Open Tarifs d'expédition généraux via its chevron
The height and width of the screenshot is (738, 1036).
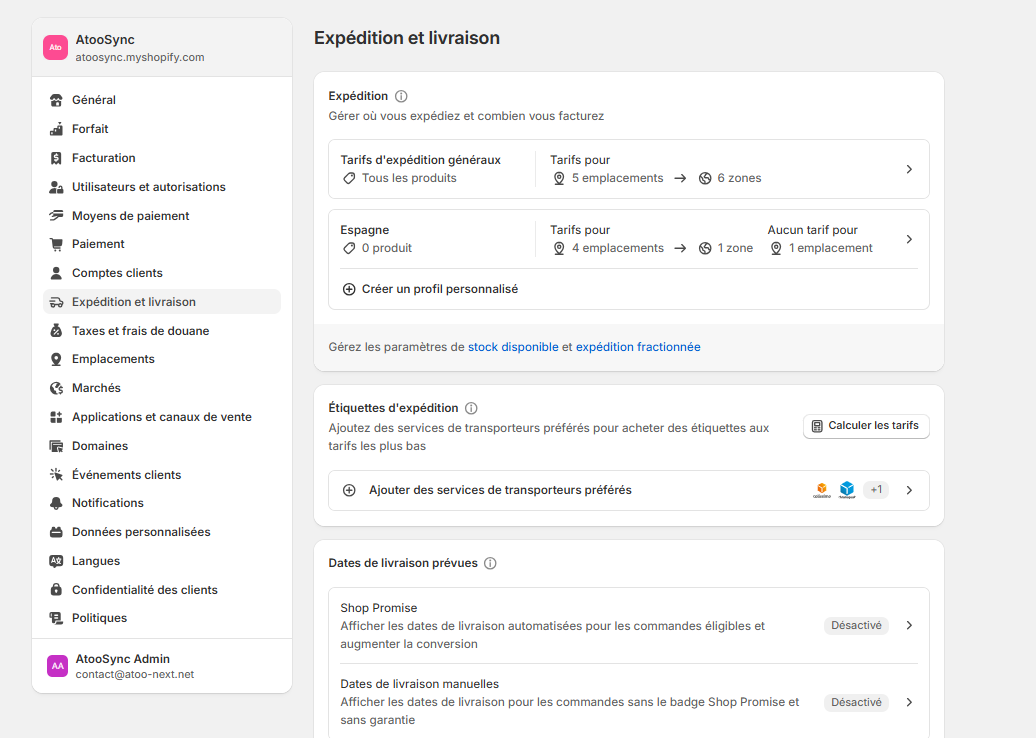pyautogui.click(x=909, y=169)
